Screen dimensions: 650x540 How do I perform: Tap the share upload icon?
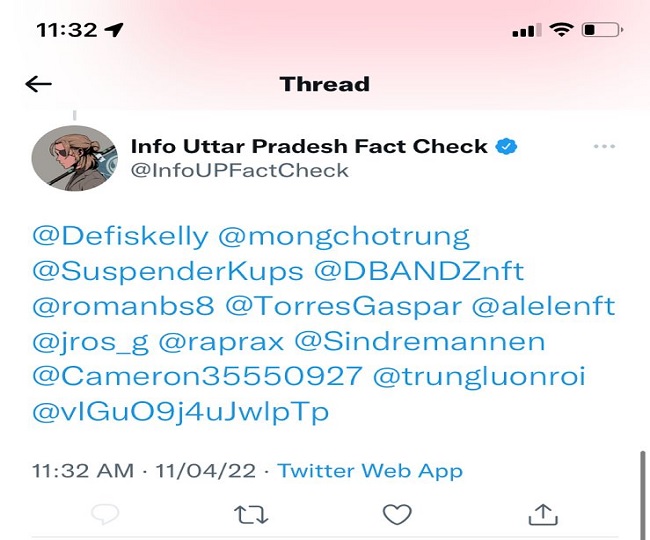point(541,514)
